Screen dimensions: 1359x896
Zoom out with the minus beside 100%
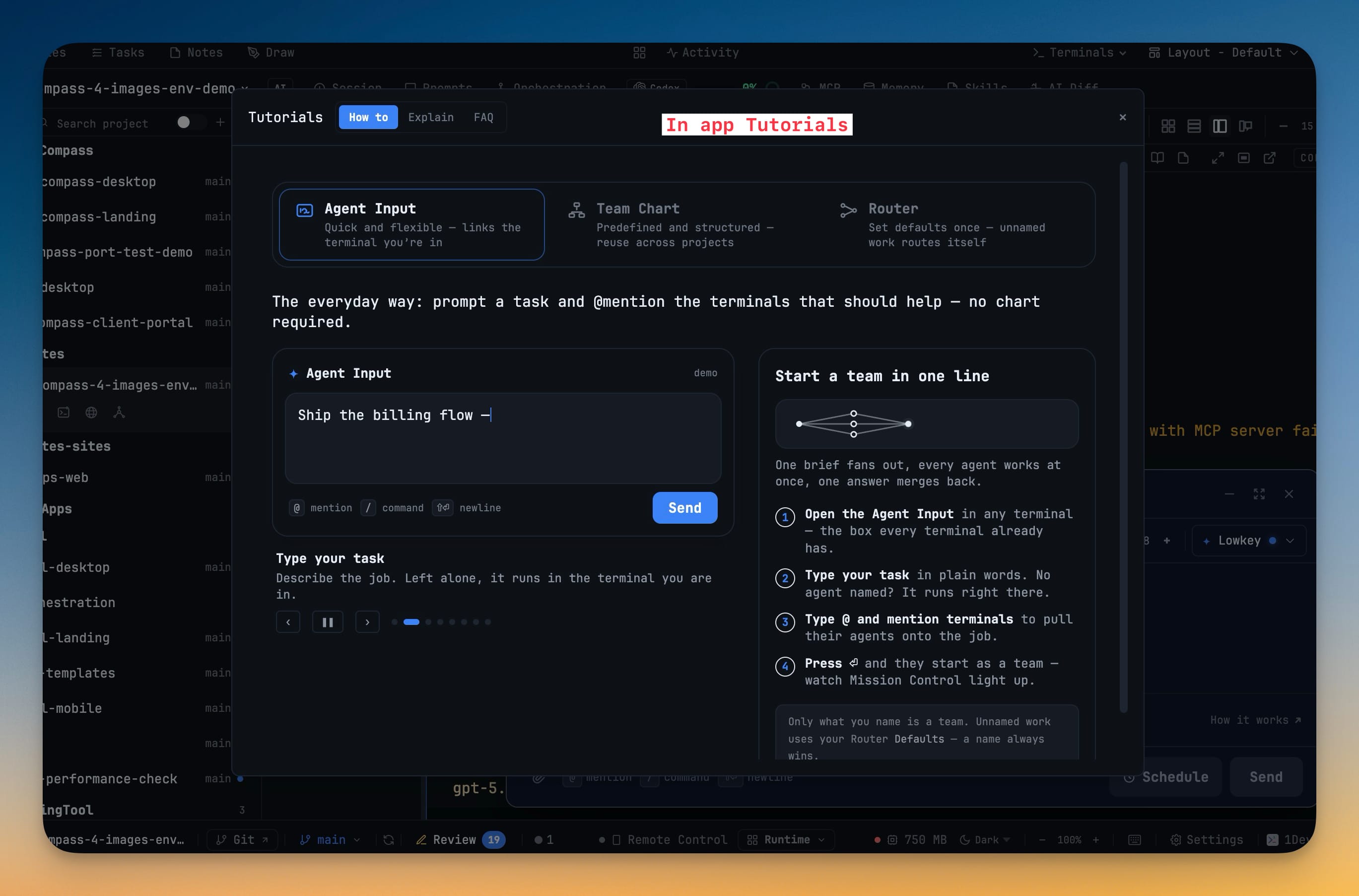1042,839
